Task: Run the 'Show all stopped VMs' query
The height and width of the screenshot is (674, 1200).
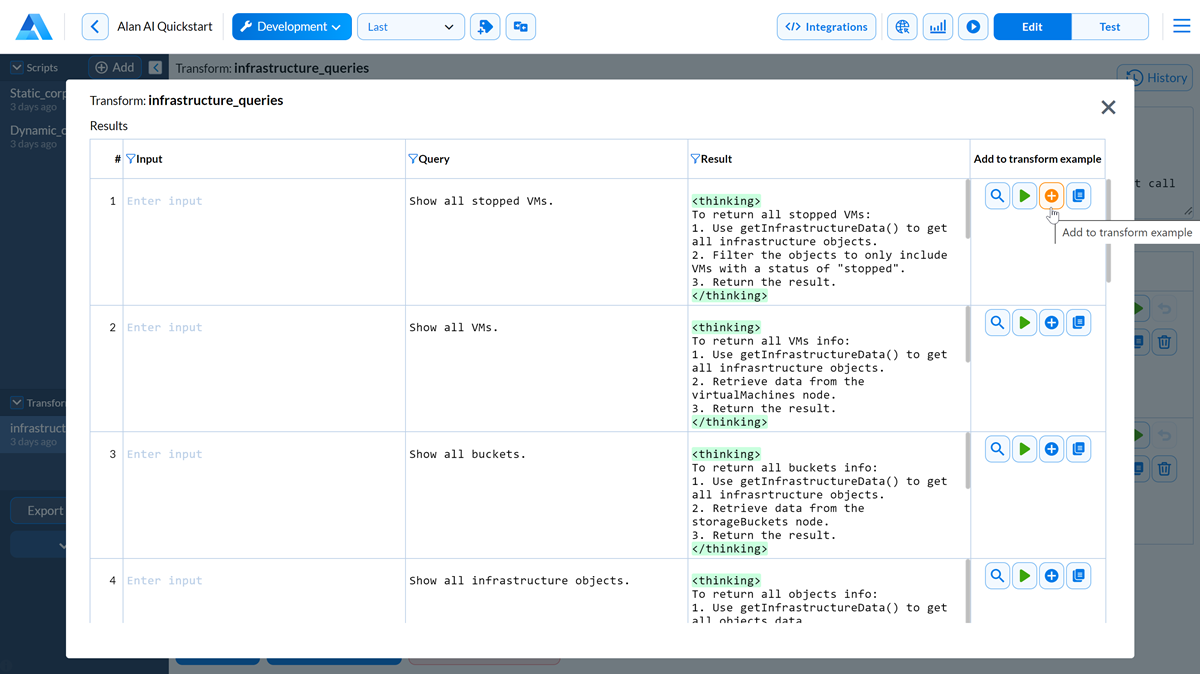Action: (1024, 196)
